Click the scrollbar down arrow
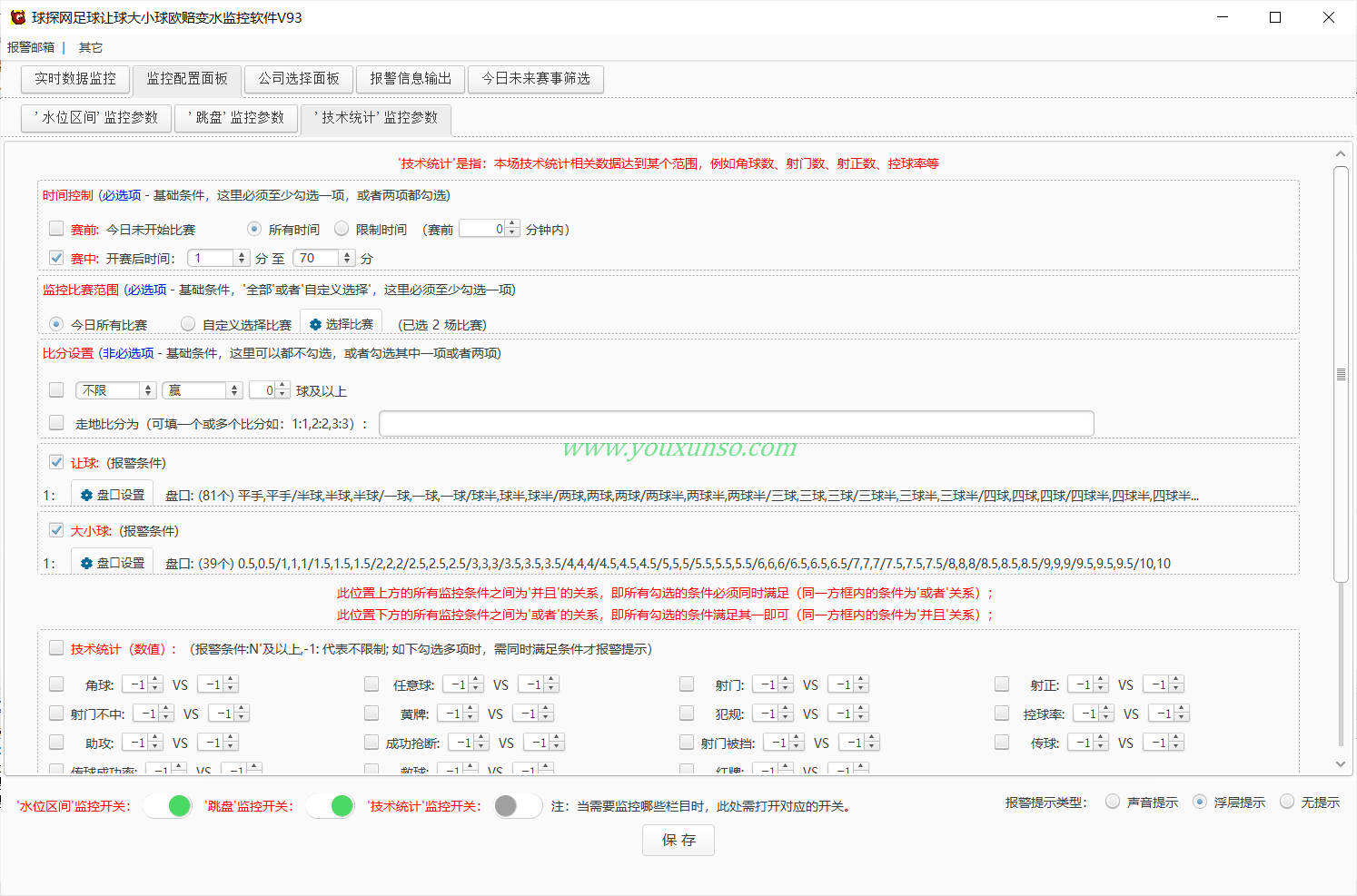 pos(1341,764)
